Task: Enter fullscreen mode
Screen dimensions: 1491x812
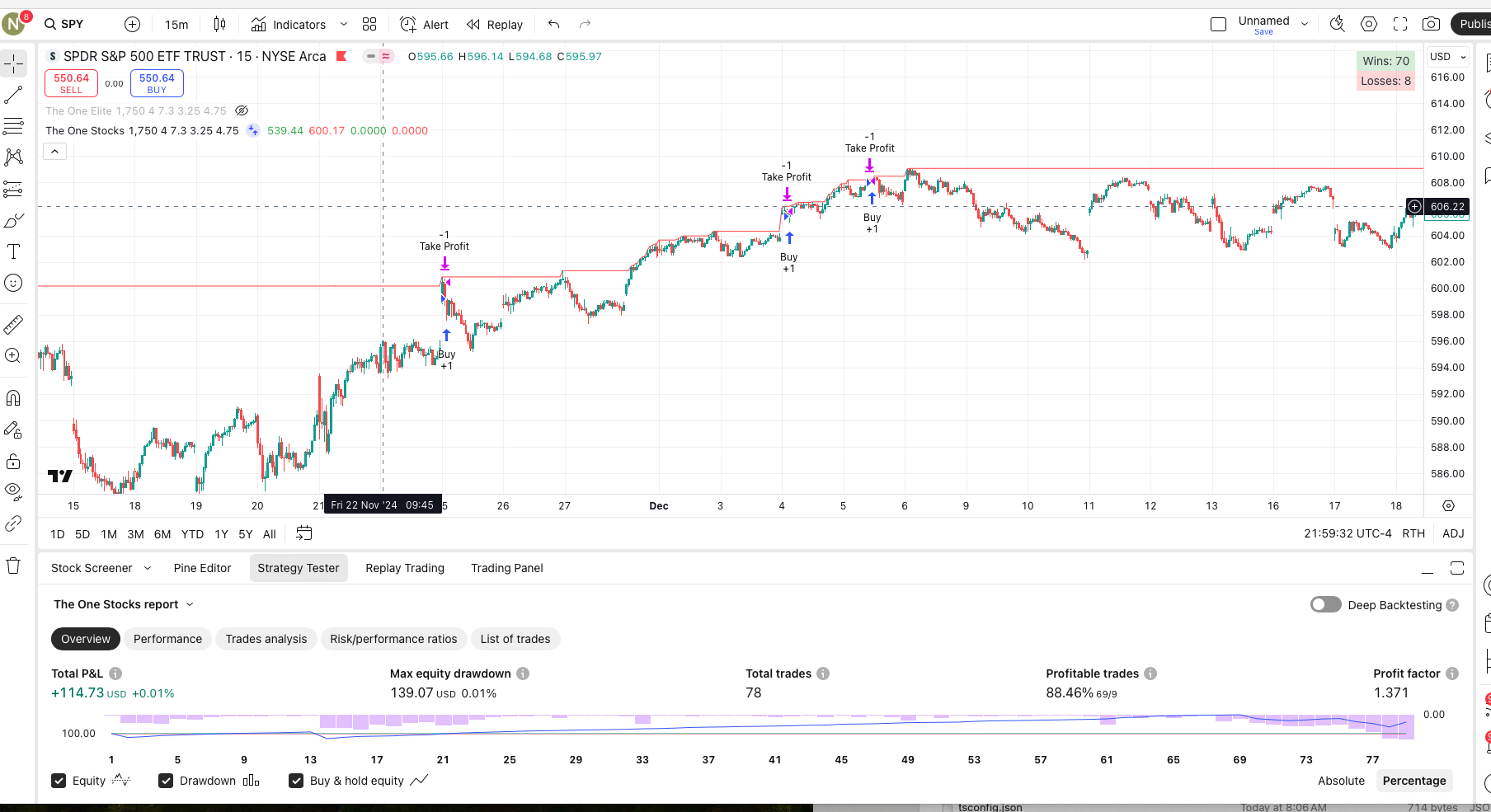Action: 1400,24
